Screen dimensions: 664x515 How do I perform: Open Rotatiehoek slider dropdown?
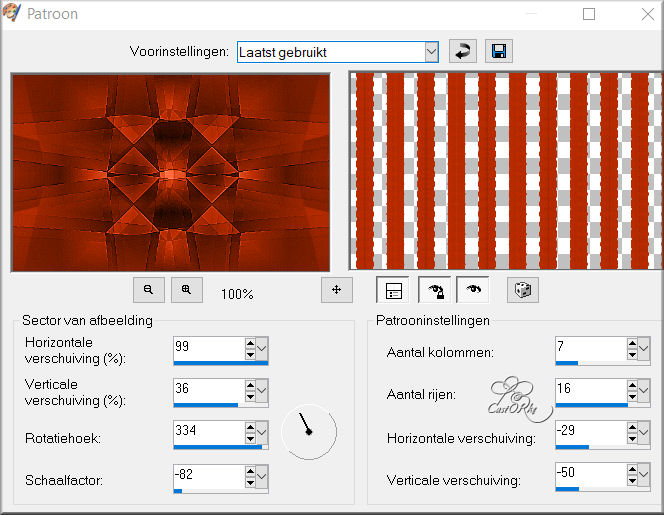[x=262, y=432]
